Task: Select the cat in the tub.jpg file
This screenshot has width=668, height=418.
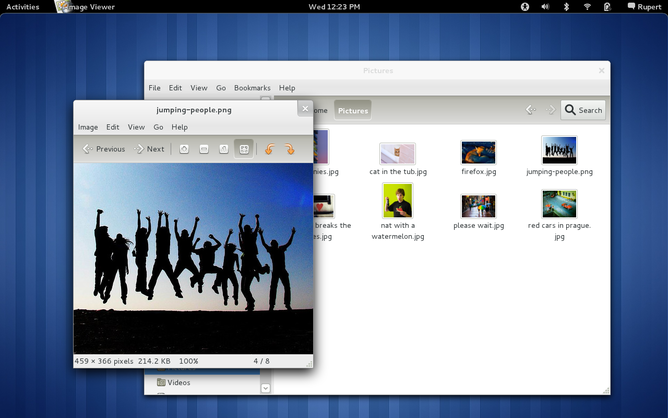Action: click(x=397, y=153)
